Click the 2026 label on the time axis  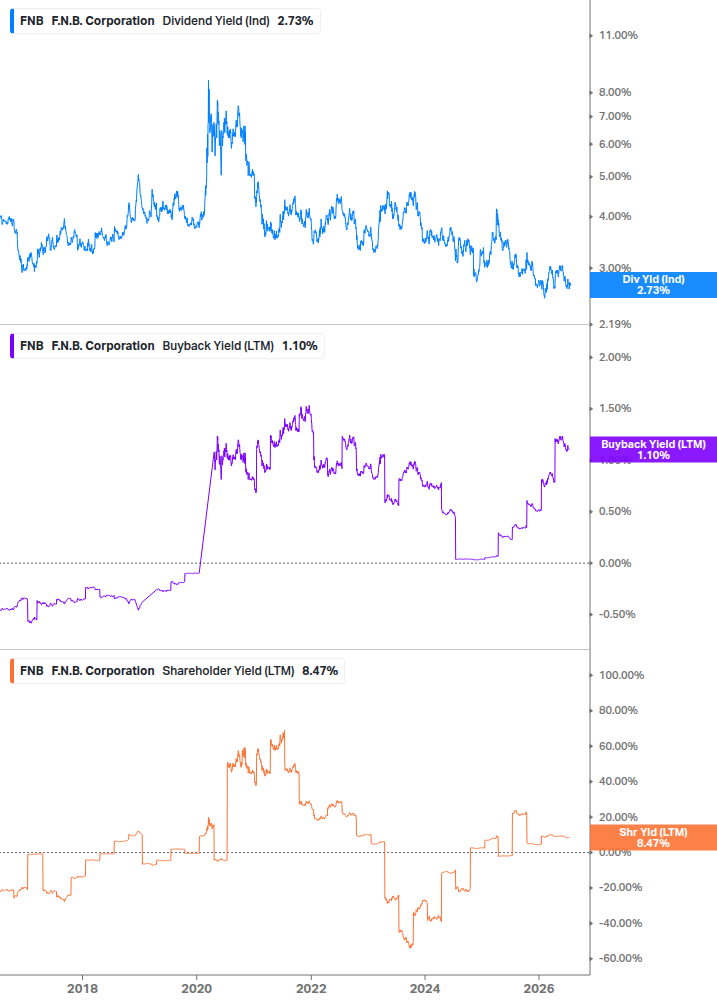click(540, 989)
